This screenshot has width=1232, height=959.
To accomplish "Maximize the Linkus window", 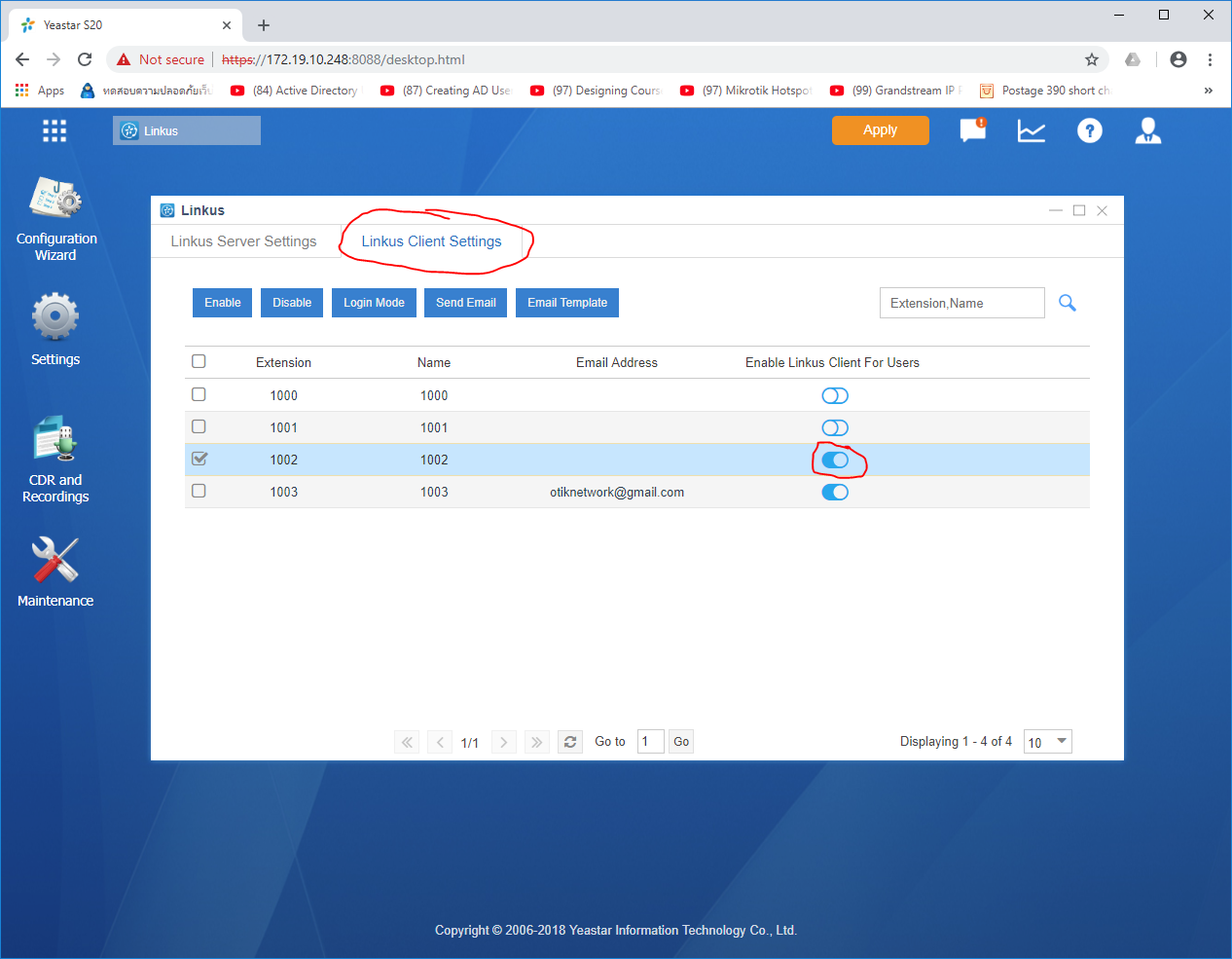I will (x=1079, y=210).
